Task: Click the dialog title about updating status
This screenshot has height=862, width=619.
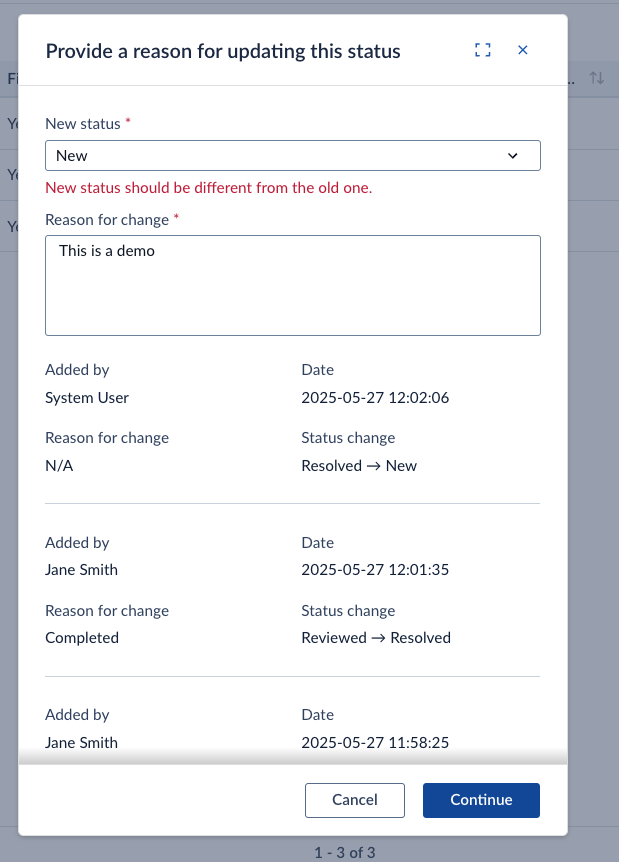Action: [x=223, y=51]
